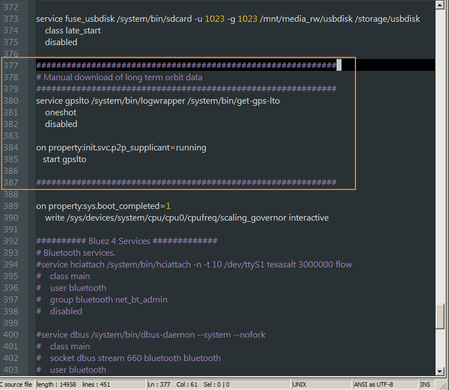Viewport: 450px width, 390px height.
Task: Click the window resize grip corner
Action: click(443, 385)
